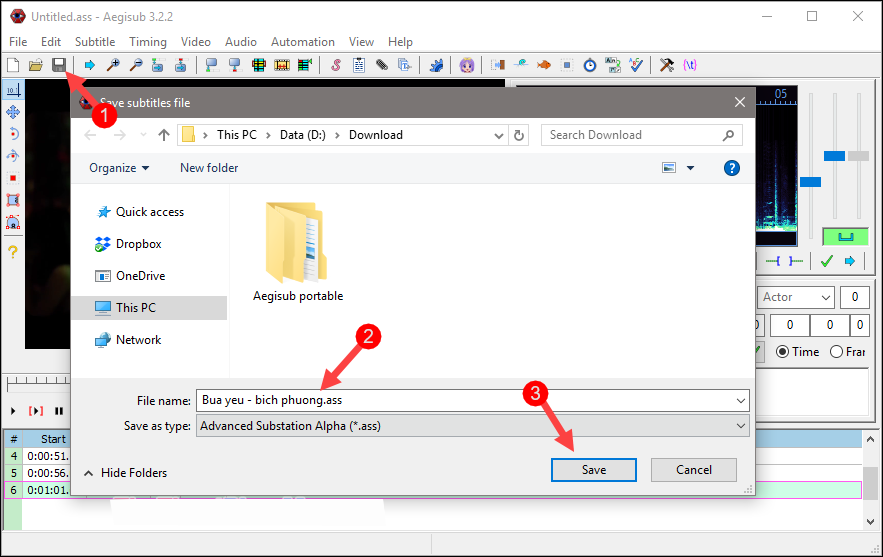Image resolution: width=883 pixels, height=557 pixels.
Task: Select the Aegisub portable folder
Action: [298, 252]
